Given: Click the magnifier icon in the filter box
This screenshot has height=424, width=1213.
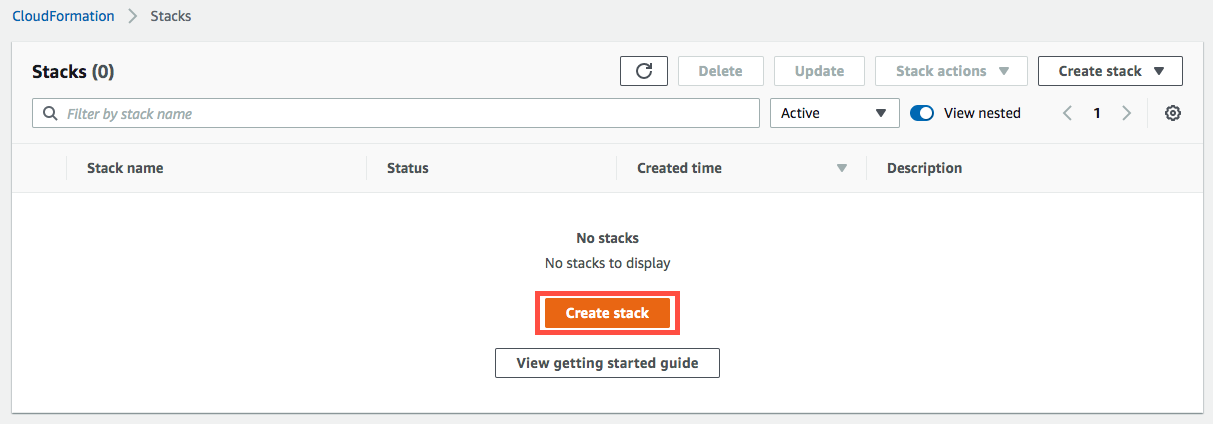Looking at the screenshot, I should click(49, 114).
